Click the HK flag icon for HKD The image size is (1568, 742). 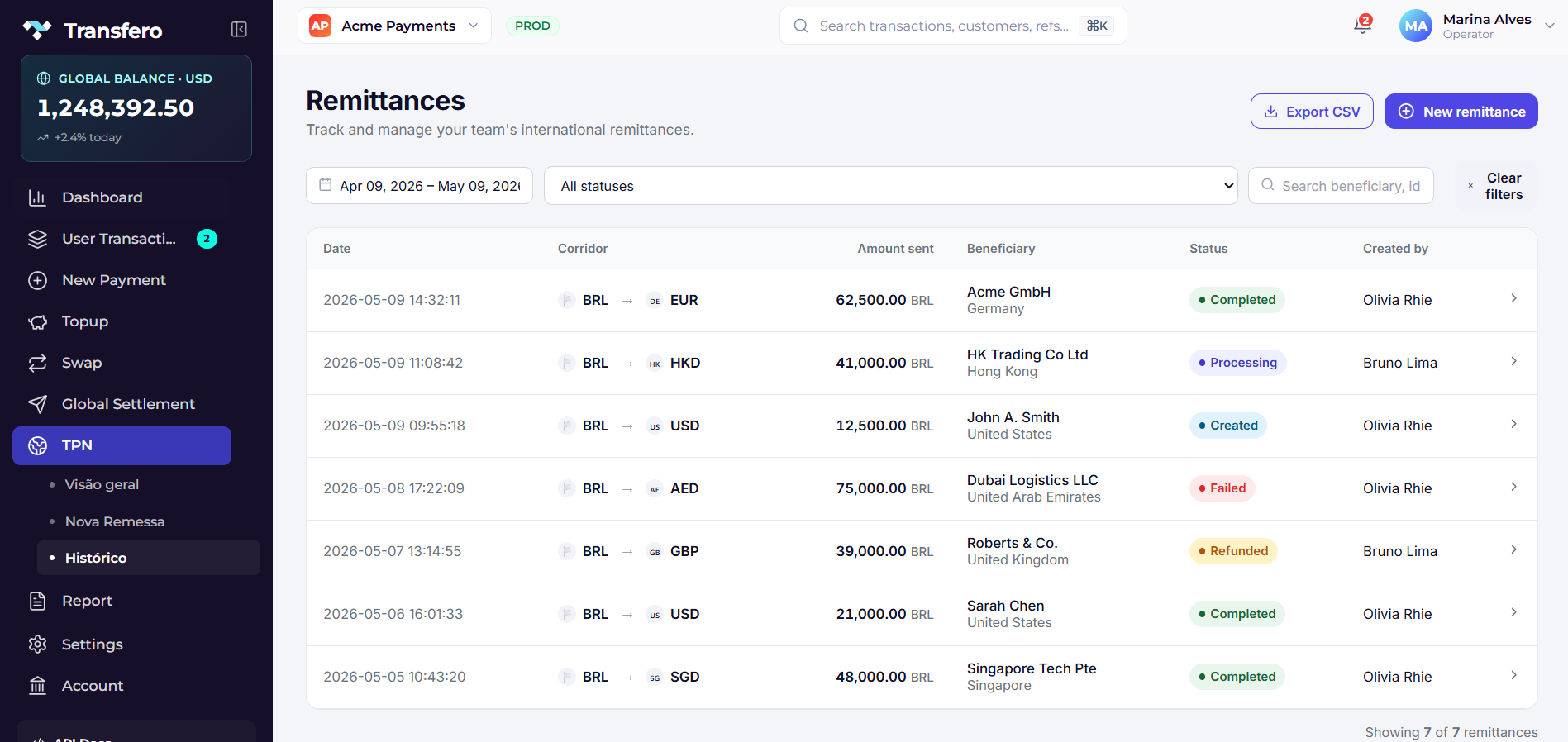655,364
